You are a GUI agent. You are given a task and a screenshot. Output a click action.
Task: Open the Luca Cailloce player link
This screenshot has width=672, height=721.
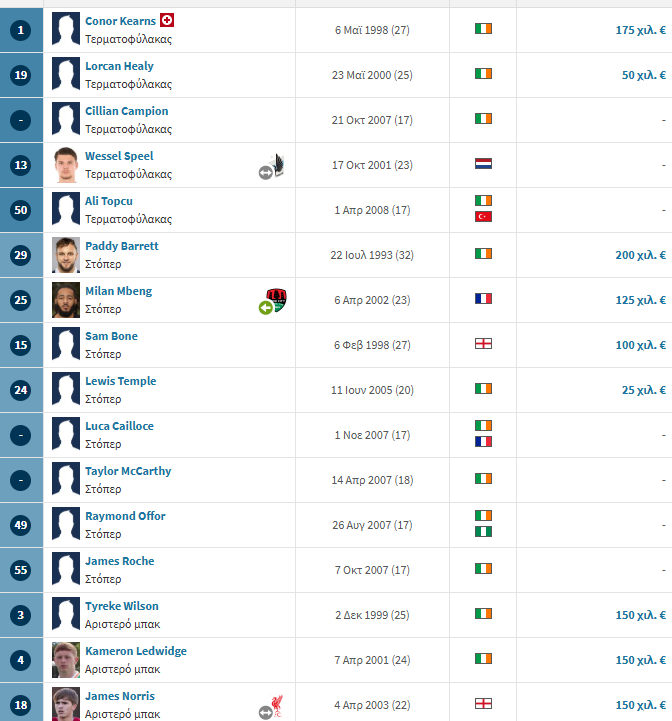[x=119, y=426]
